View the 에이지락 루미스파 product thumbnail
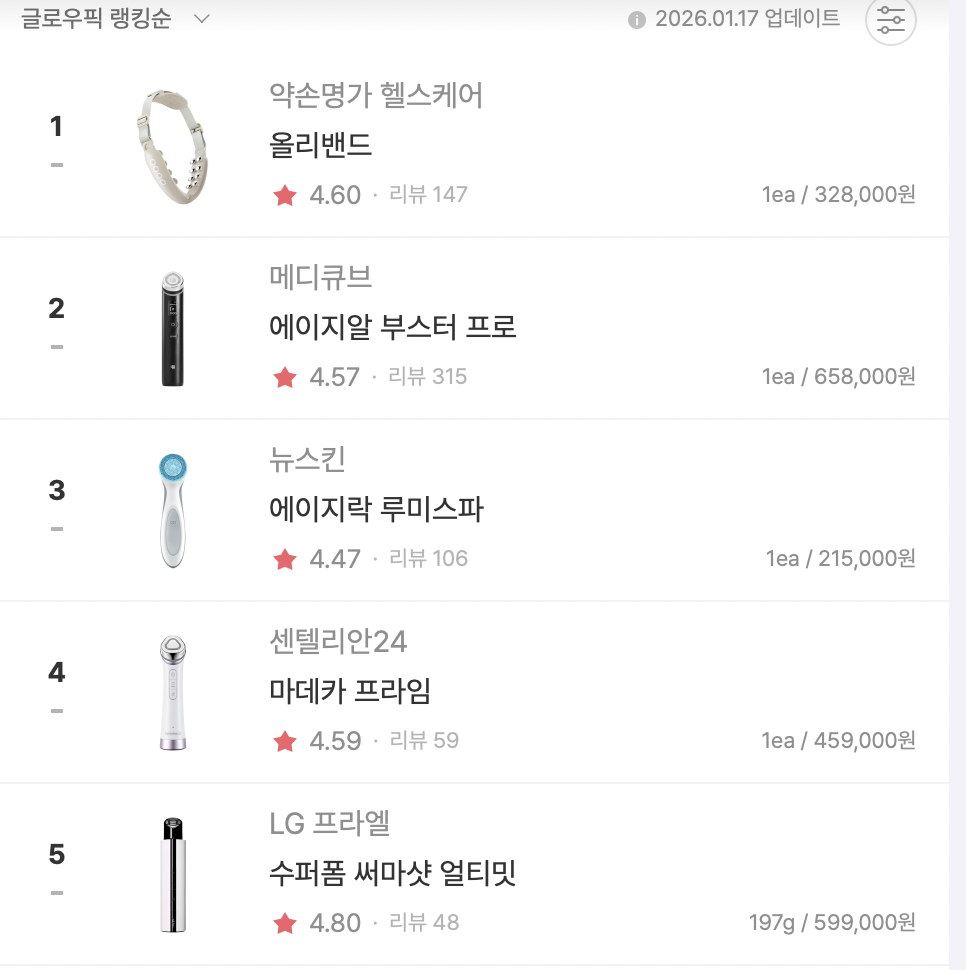Viewport: 966px width, 970px height. (x=173, y=510)
